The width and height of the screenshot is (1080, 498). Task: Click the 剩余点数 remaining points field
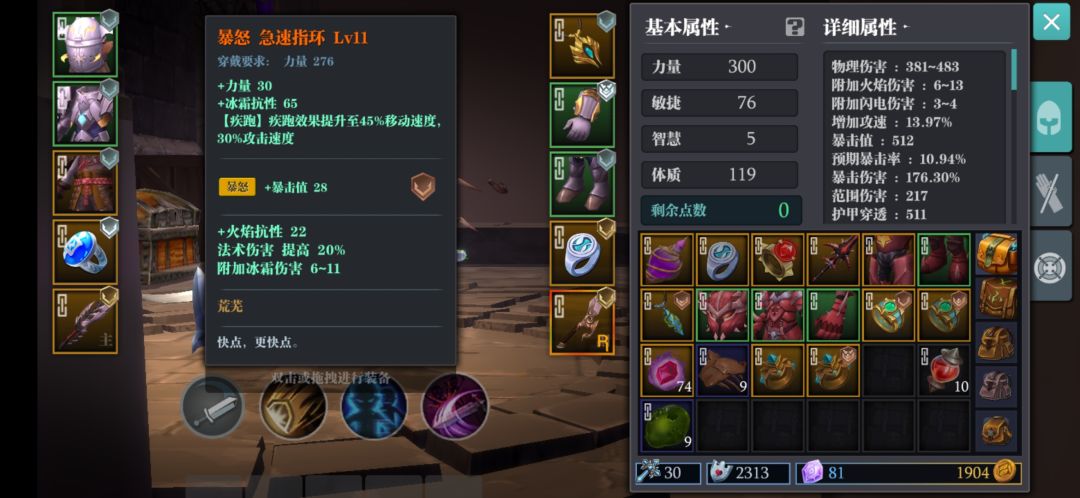(721, 210)
